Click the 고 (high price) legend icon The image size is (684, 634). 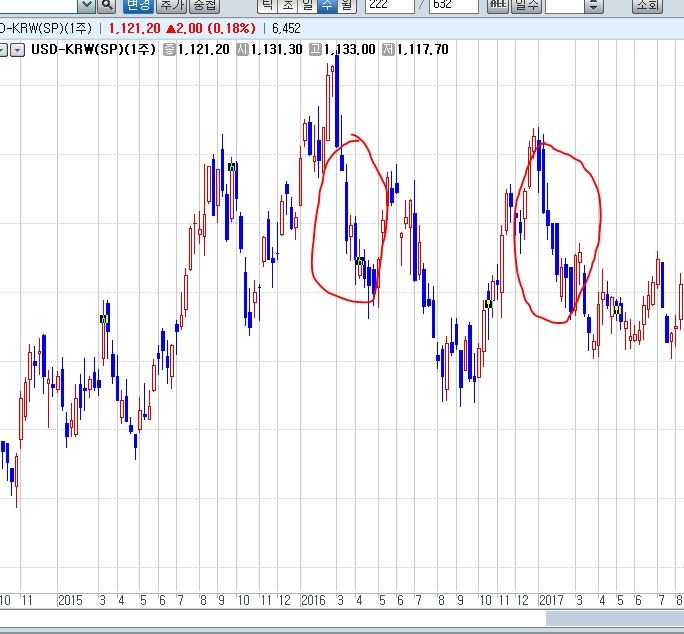tap(315, 49)
